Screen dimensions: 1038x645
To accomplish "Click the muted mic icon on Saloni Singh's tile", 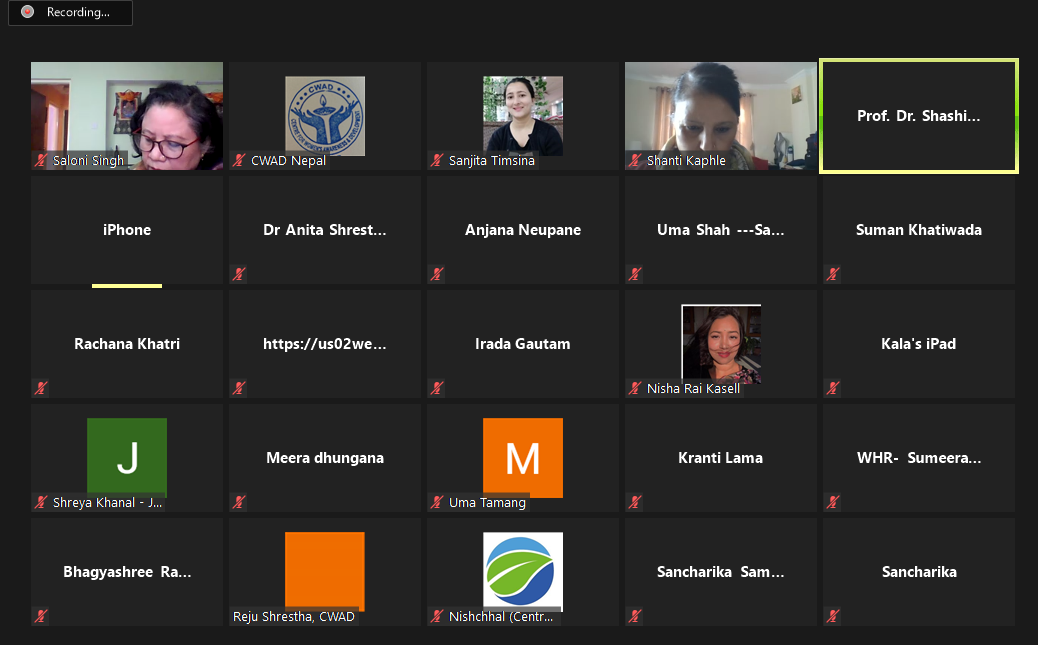I will click(41, 160).
